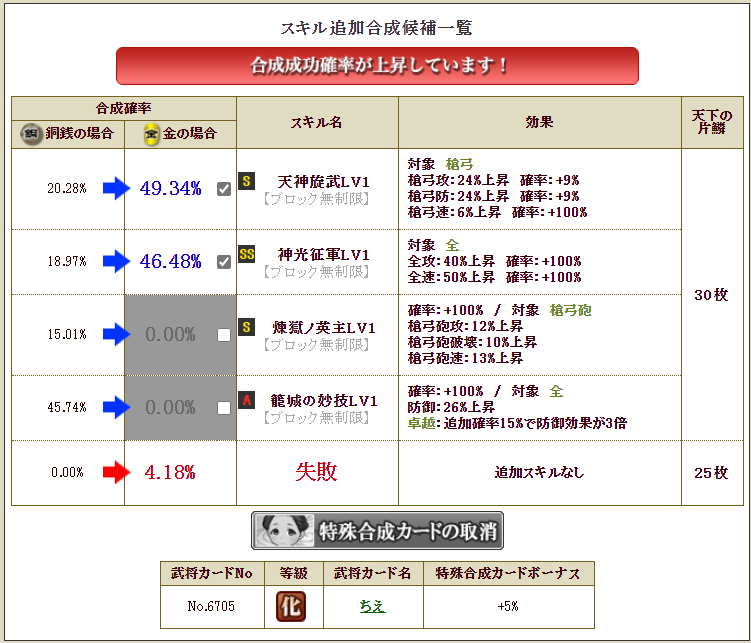This screenshot has height=643, width=751.
Task: Uncheck the 49.34% gold checkbox for 天神旋武LV1
Action: 224,189
